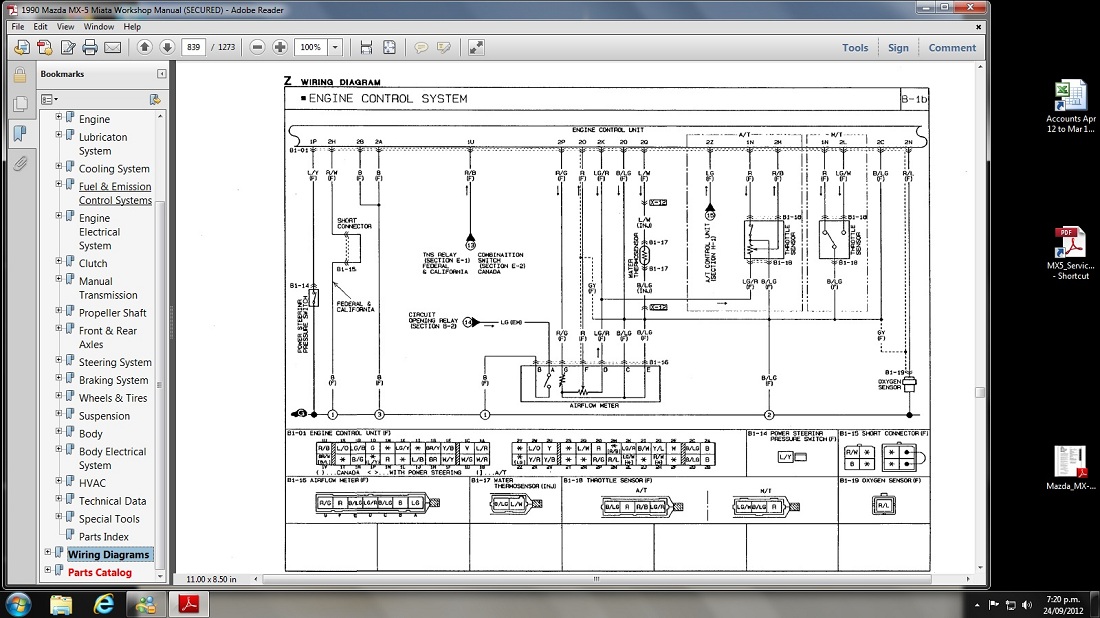Open the Windows Start button

point(18,604)
